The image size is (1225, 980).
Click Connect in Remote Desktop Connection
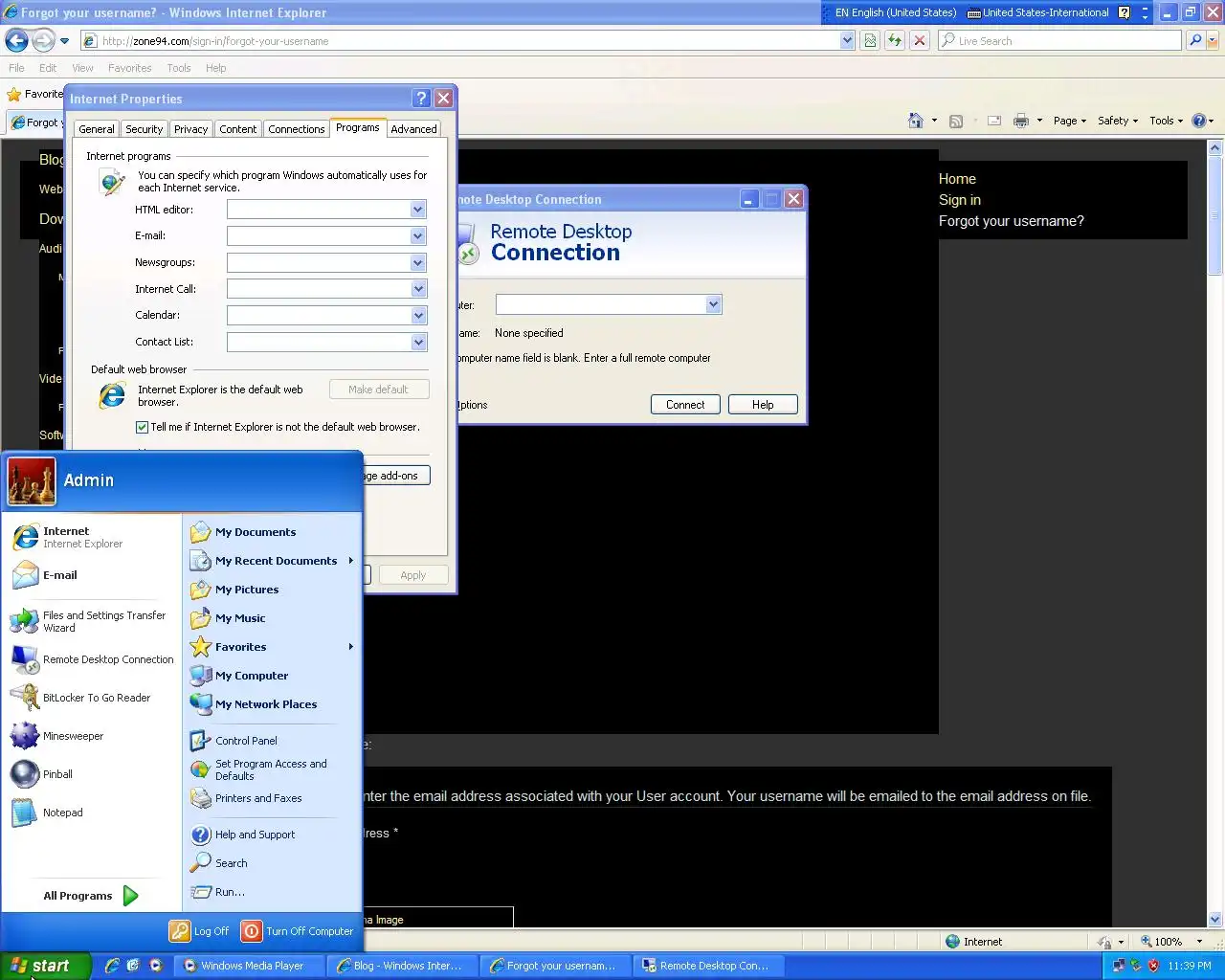click(685, 405)
